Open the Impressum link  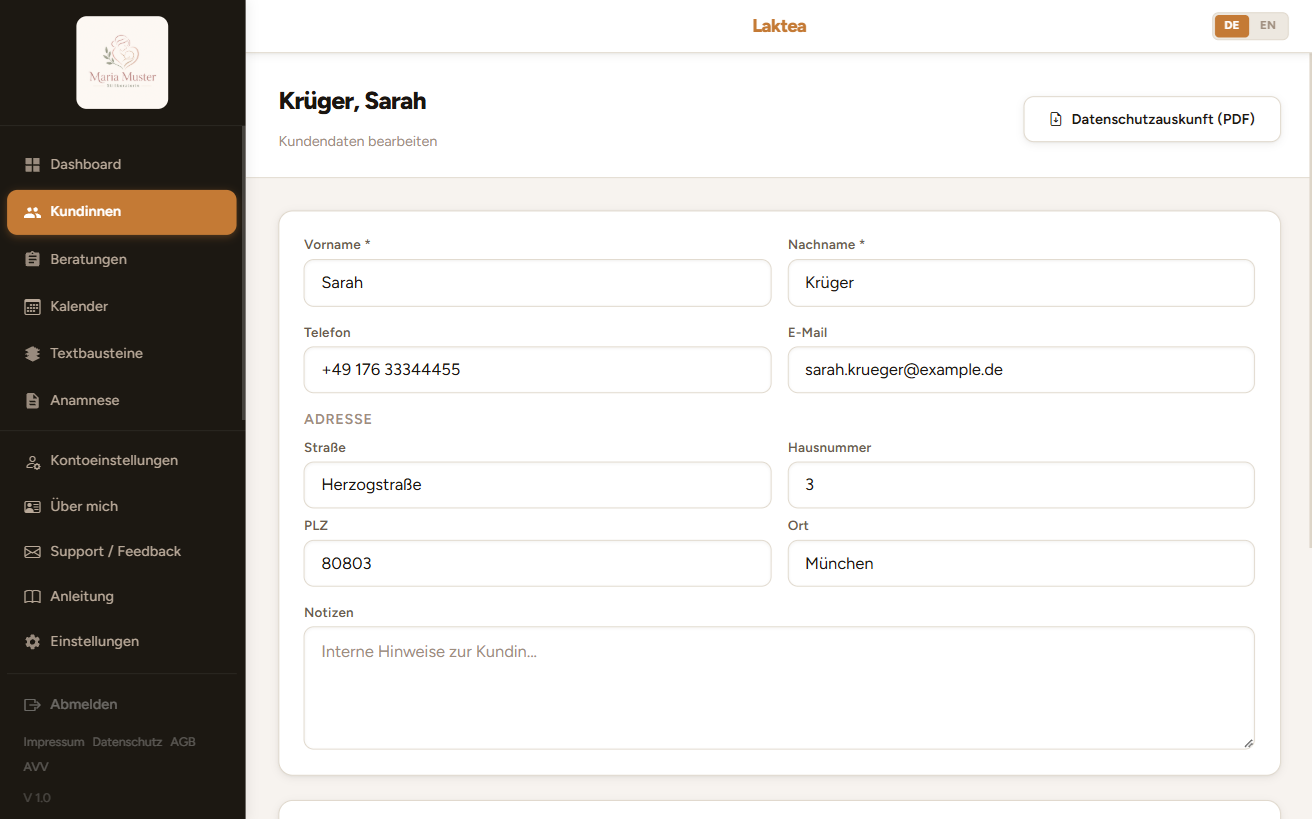(x=54, y=742)
